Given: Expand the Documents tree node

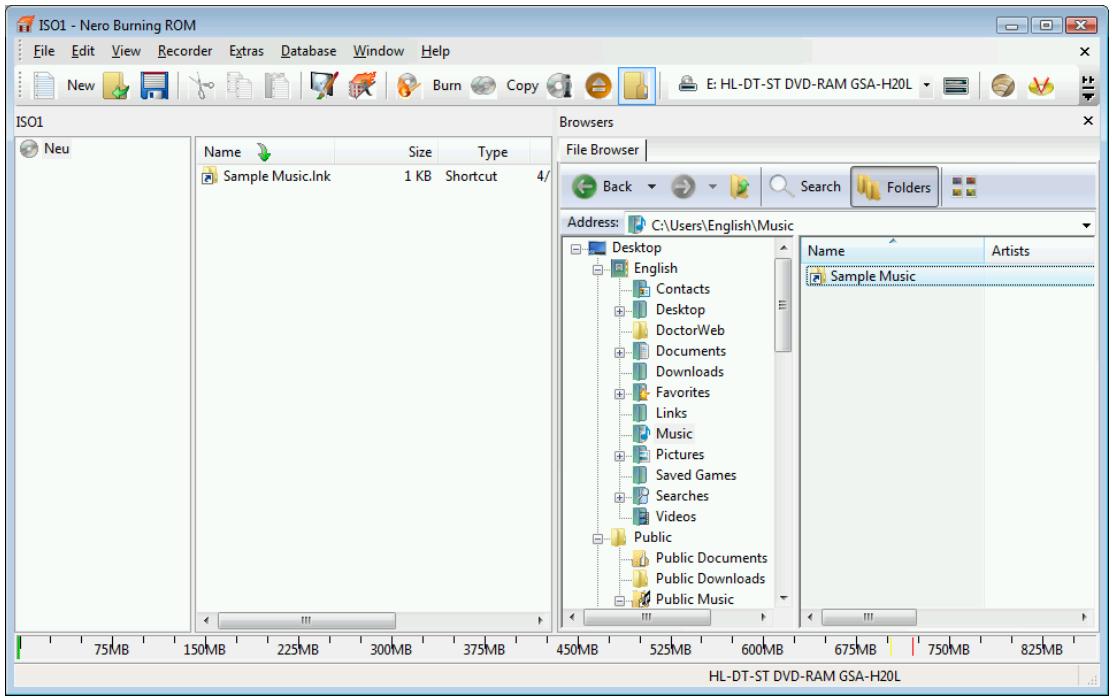Looking at the screenshot, I should 619,353.
